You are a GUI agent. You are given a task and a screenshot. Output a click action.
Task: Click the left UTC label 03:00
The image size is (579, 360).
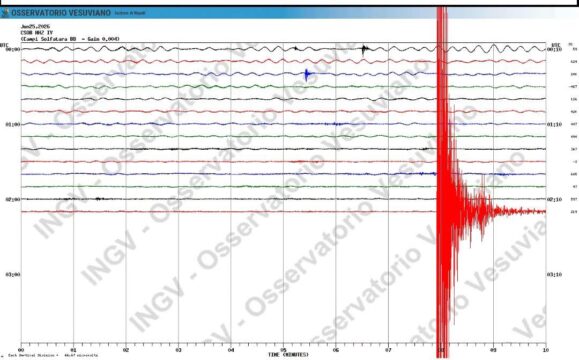[x=13, y=274]
